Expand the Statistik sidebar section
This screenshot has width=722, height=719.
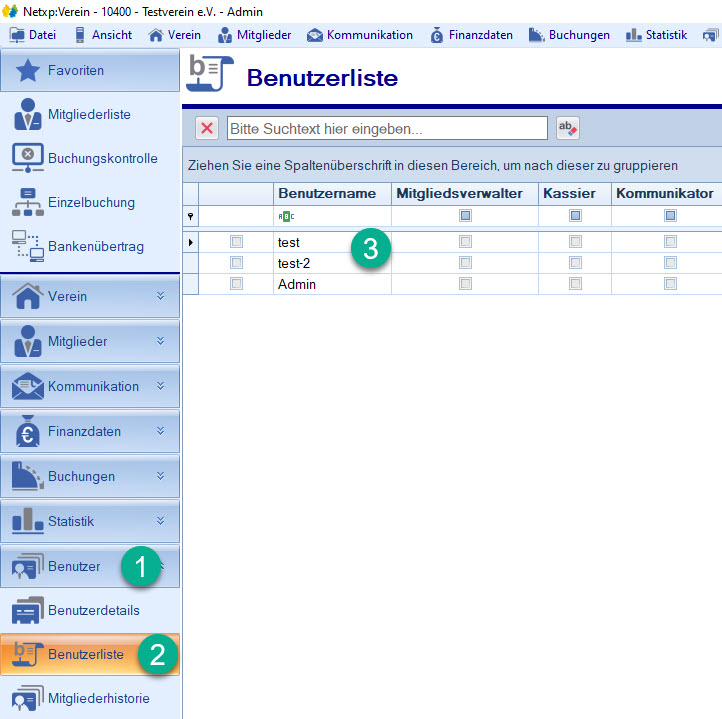pos(90,521)
